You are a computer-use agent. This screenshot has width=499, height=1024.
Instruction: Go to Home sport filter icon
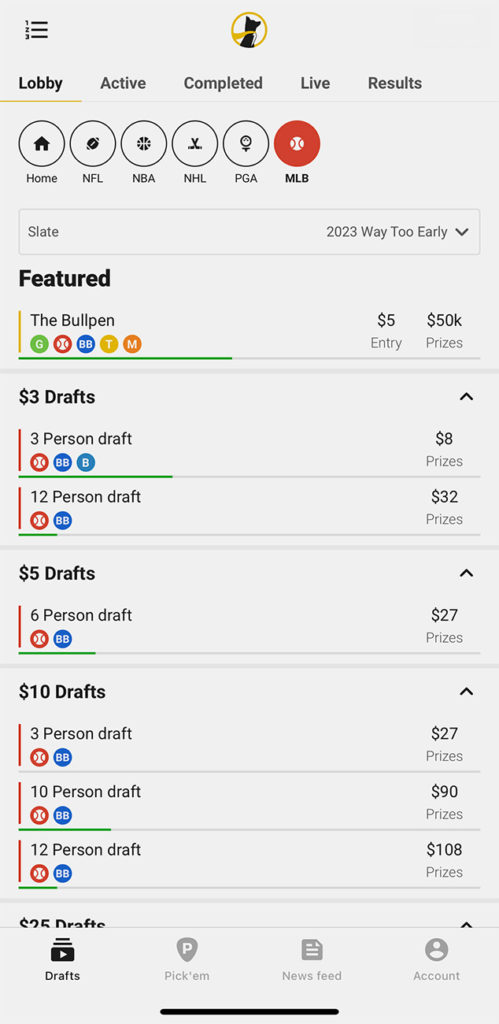coord(42,144)
